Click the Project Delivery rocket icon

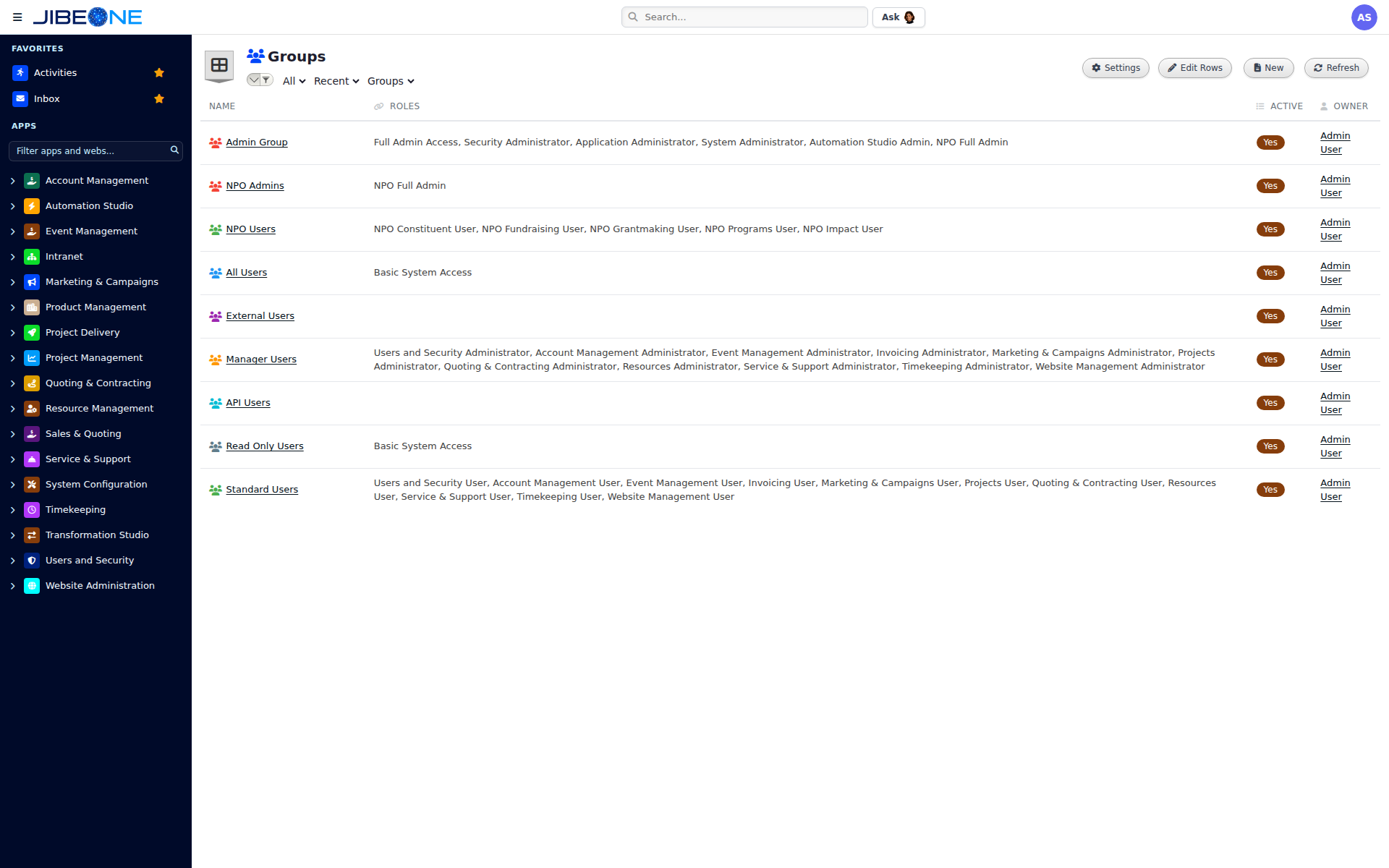[x=32, y=333]
